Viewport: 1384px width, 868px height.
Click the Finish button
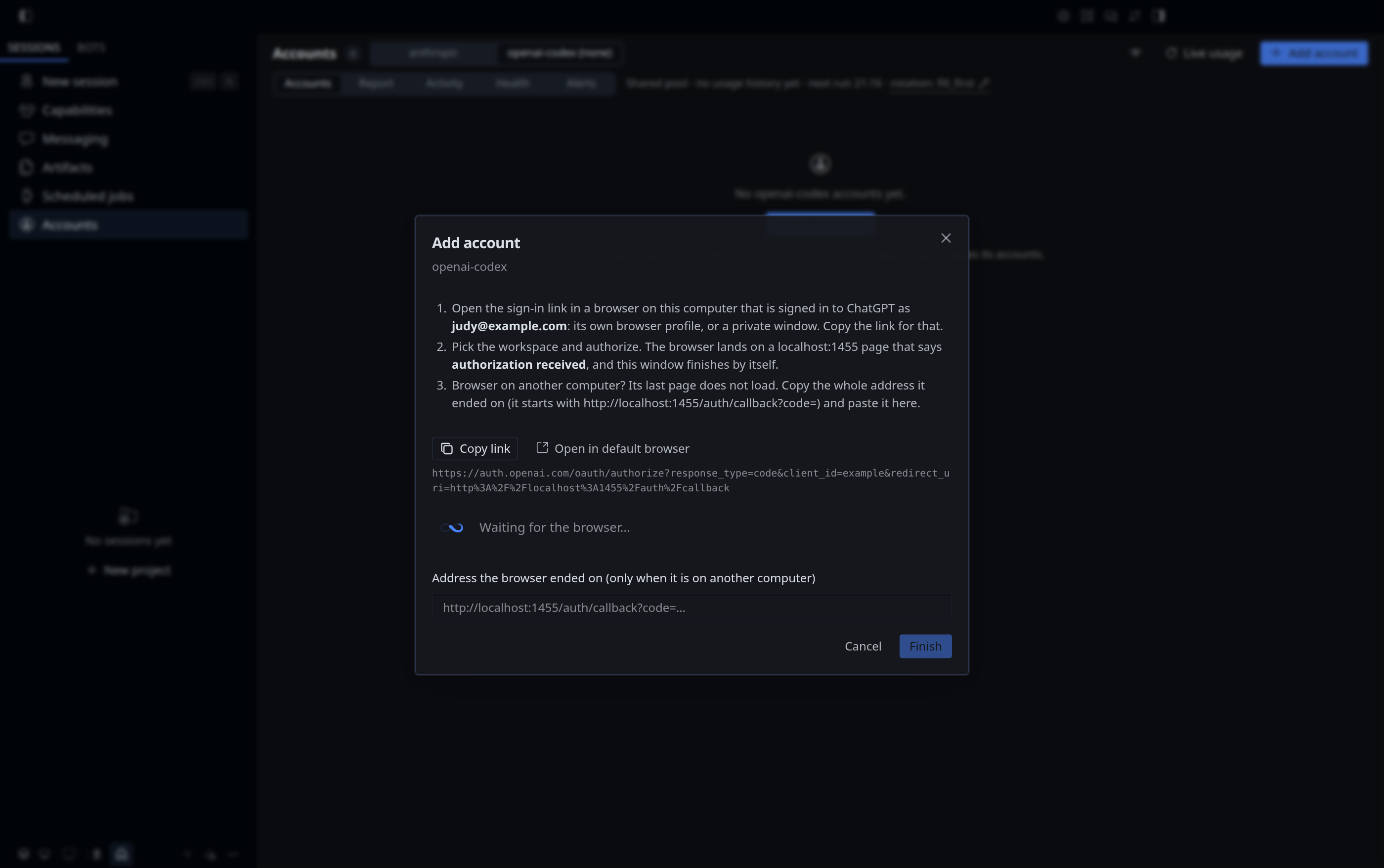(925, 647)
